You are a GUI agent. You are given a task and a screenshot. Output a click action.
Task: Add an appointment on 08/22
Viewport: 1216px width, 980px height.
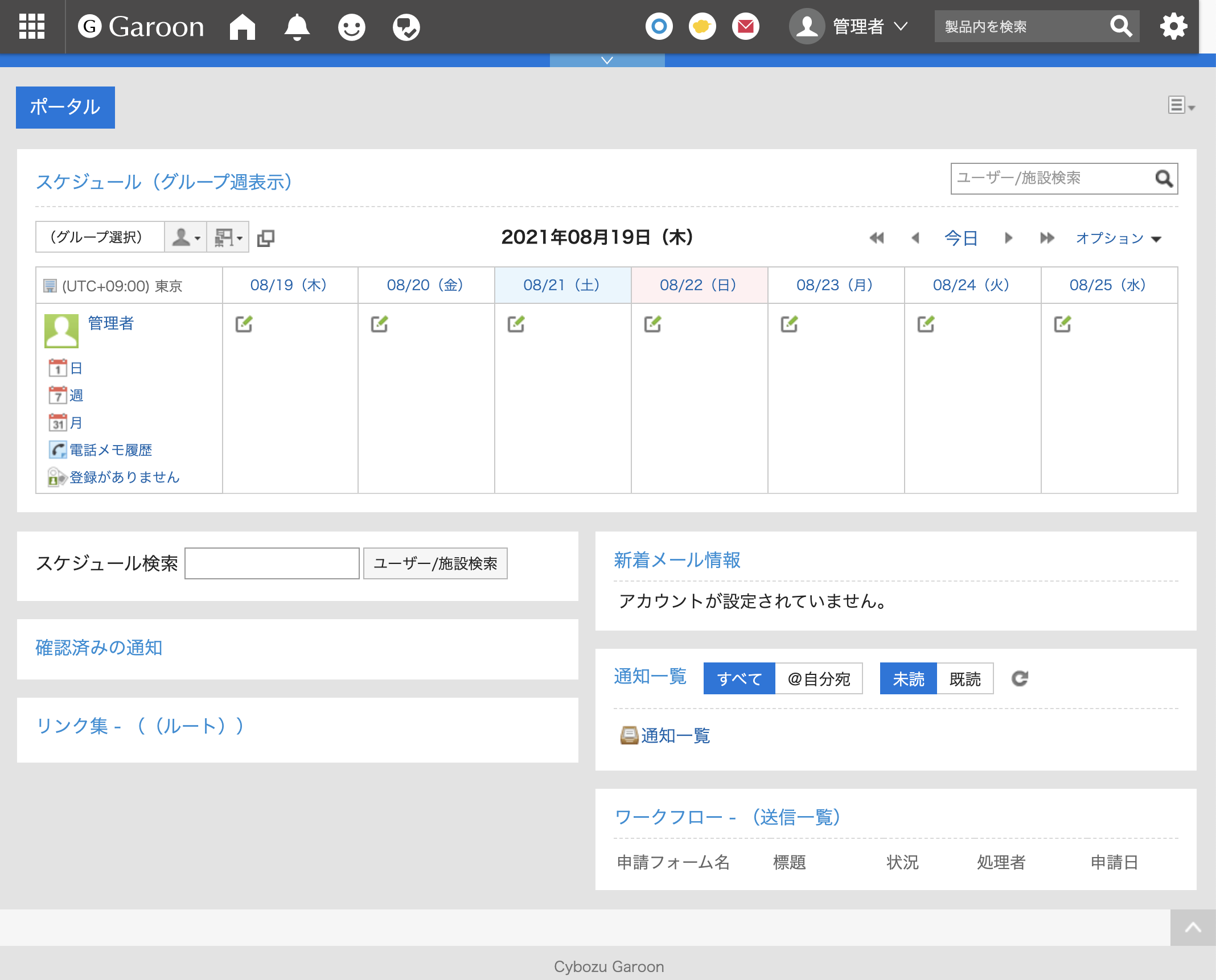(x=652, y=324)
